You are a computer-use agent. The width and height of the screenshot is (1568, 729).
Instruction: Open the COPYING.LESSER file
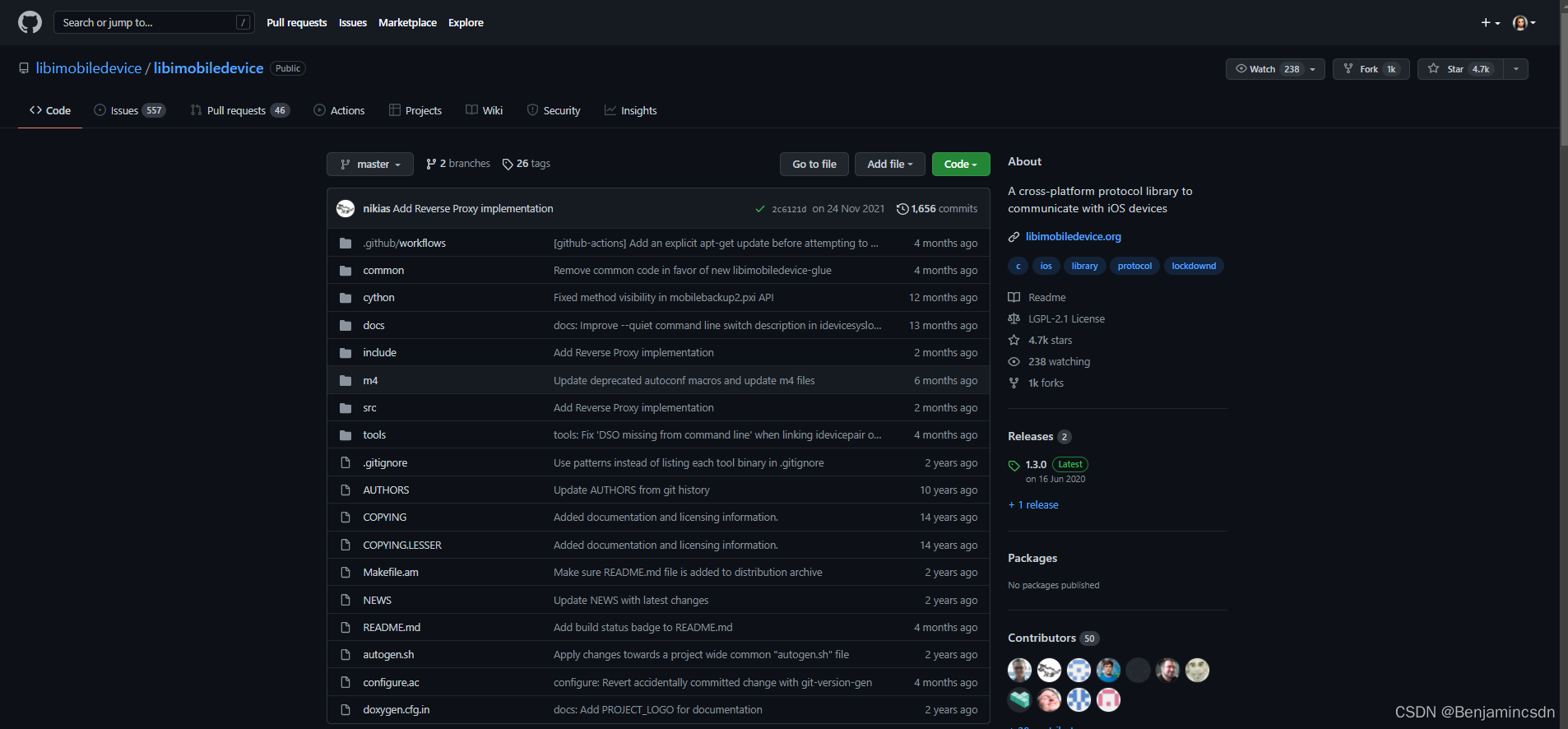point(402,545)
